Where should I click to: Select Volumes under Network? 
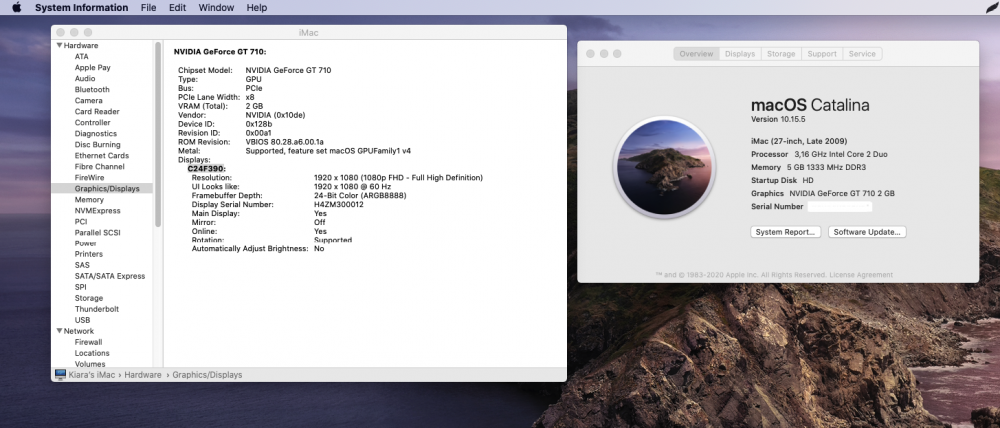tap(90, 364)
